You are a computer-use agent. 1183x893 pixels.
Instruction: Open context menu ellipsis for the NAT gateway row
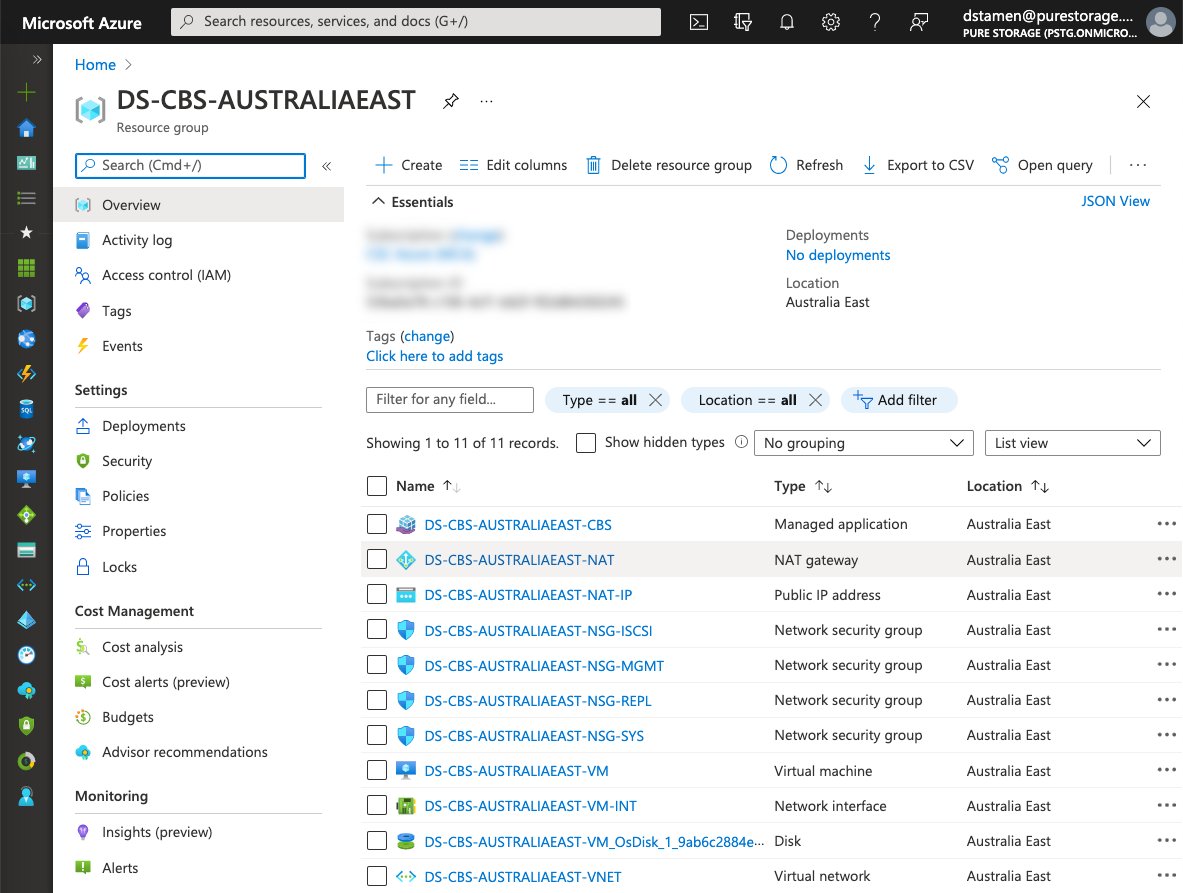[1166, 559]
